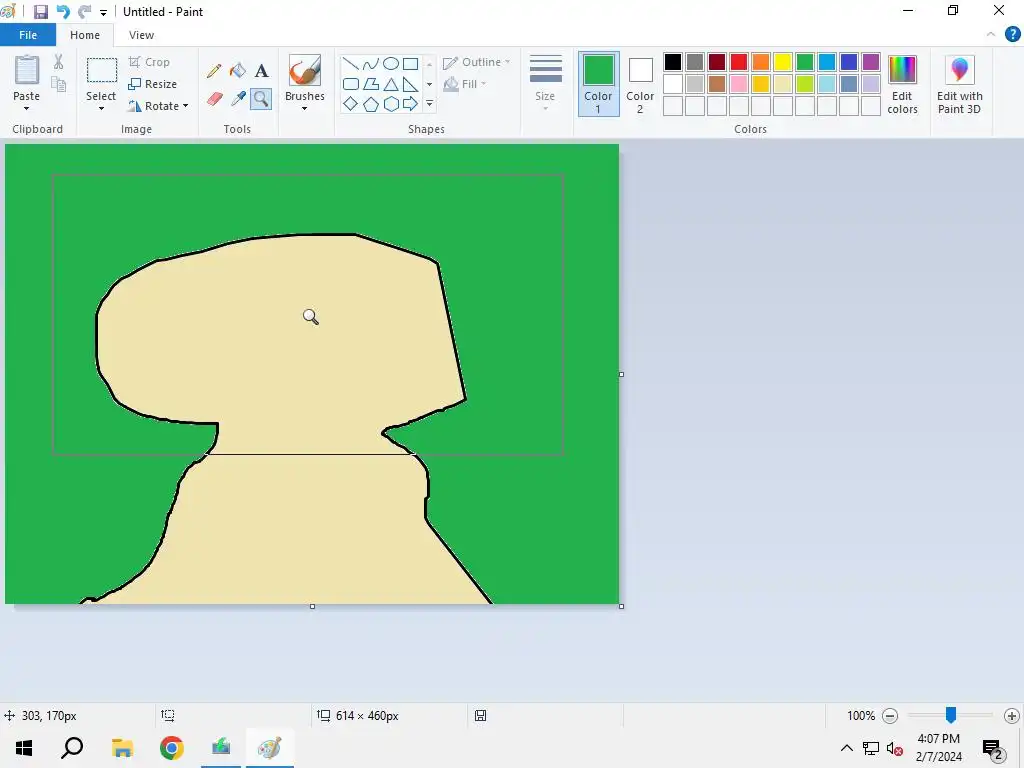The width and height of the screenshot is (1024, 768).
Task: Open the Windows Start menu
Action: pyautogui.click(x=24, y=748)
